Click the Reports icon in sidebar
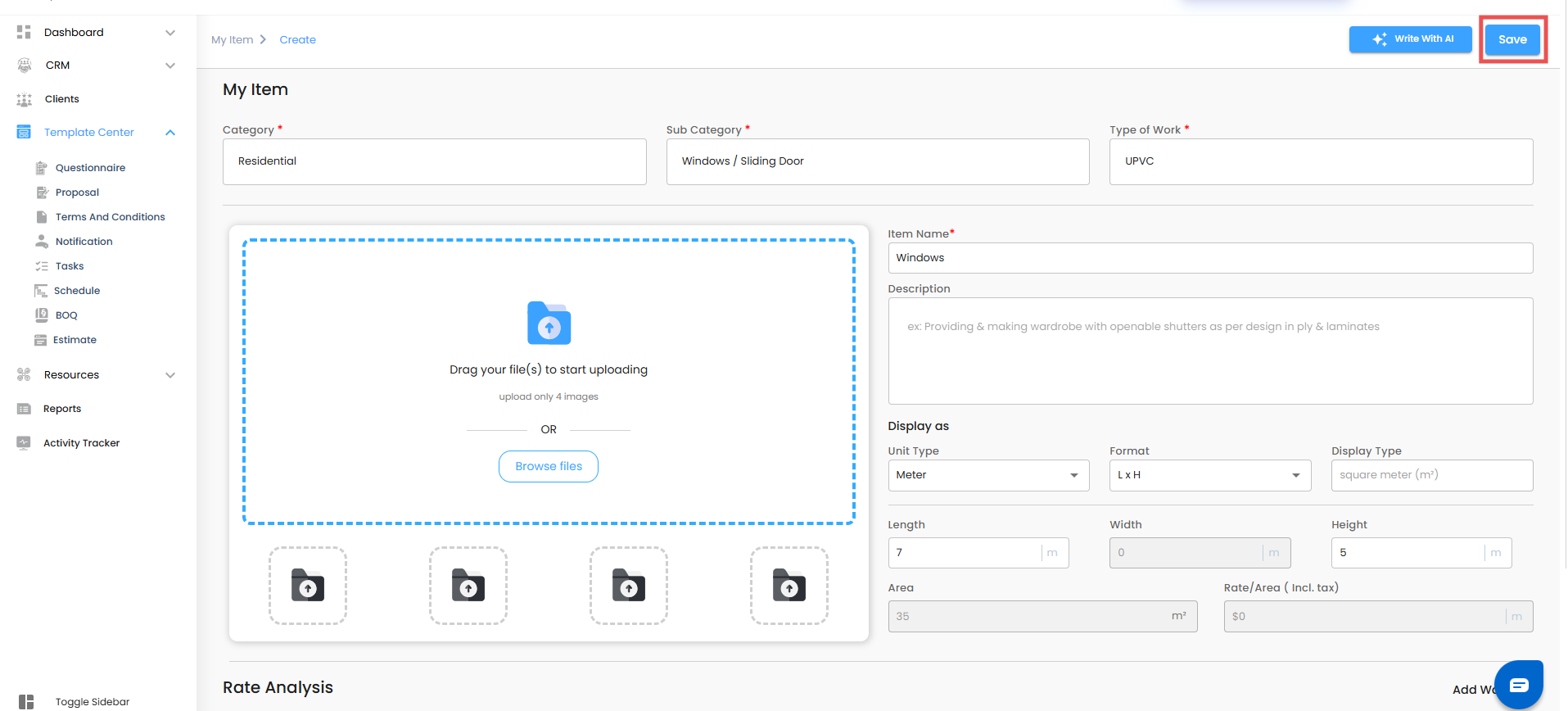Viewport: 1568px width, 711px height. pos(24,409)
